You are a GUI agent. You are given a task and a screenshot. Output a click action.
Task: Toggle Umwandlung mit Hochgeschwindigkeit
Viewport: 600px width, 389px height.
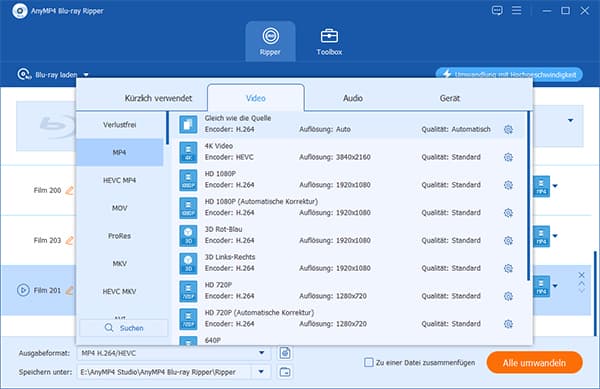click(509, 74)
